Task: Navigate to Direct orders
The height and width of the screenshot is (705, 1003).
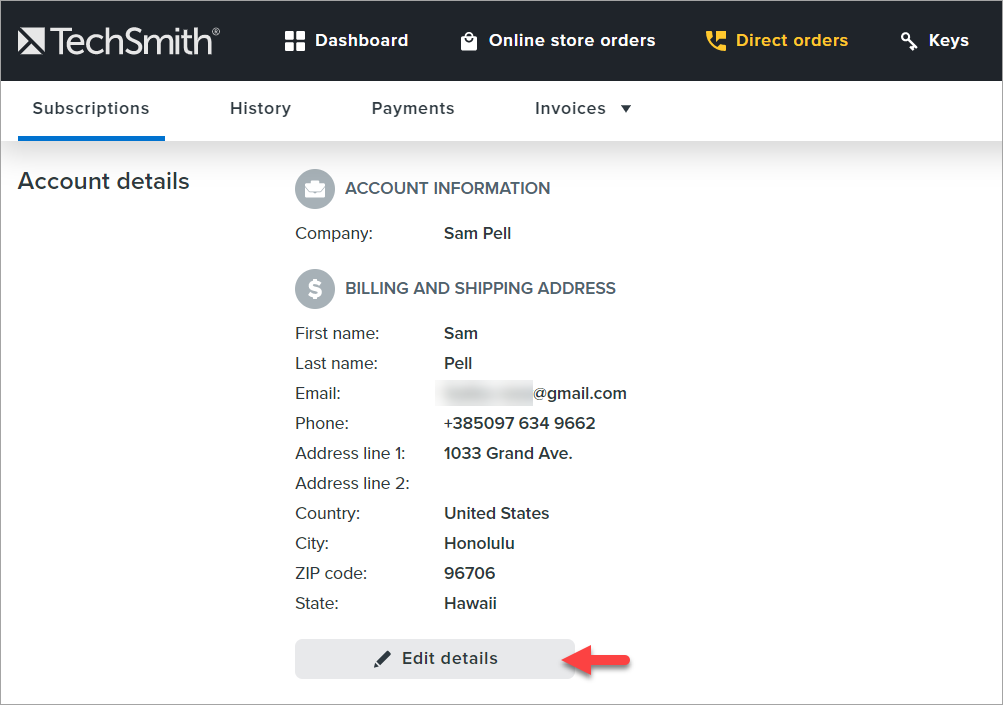Action: pyautogui.click(x=790, y=40)
